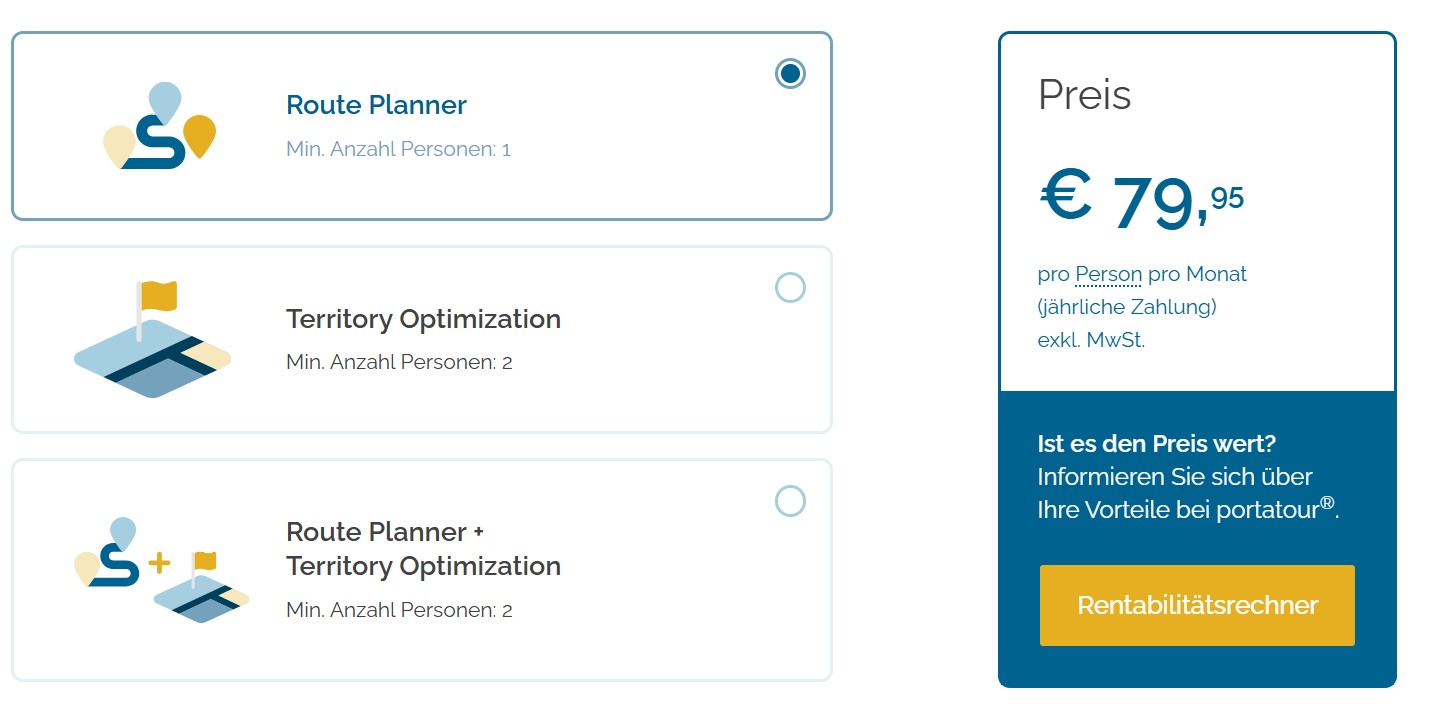
Task: Click 'Ist es den Preis wert?' text
Action: (x=1157, y=443)
